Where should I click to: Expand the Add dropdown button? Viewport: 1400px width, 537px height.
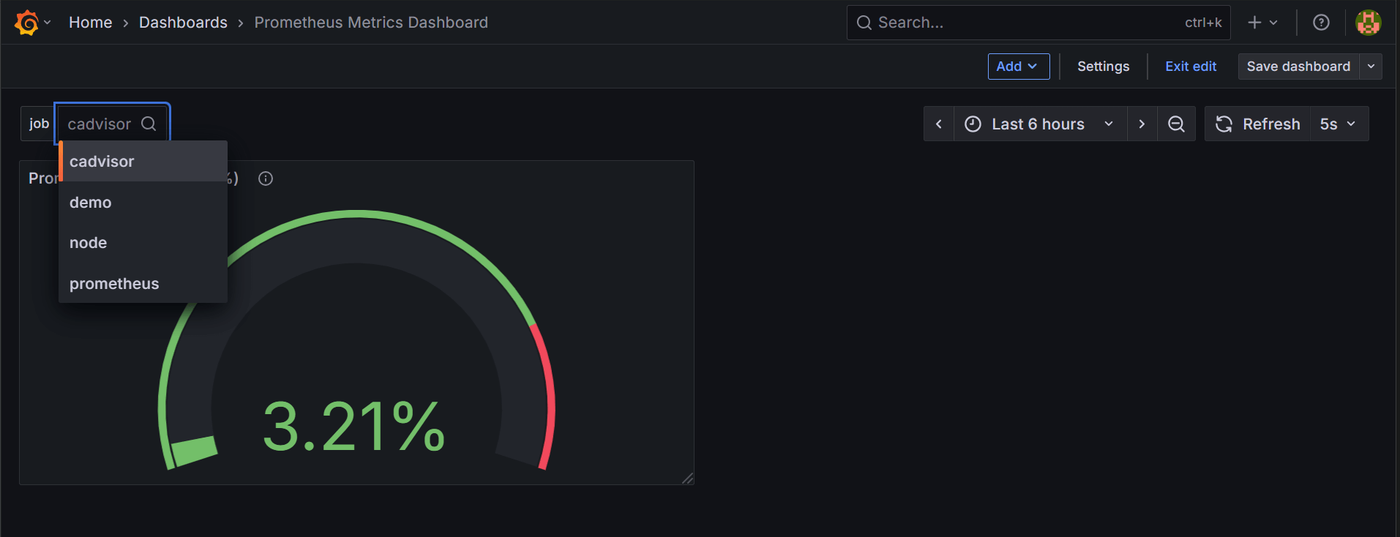(x=1018, y=66)
